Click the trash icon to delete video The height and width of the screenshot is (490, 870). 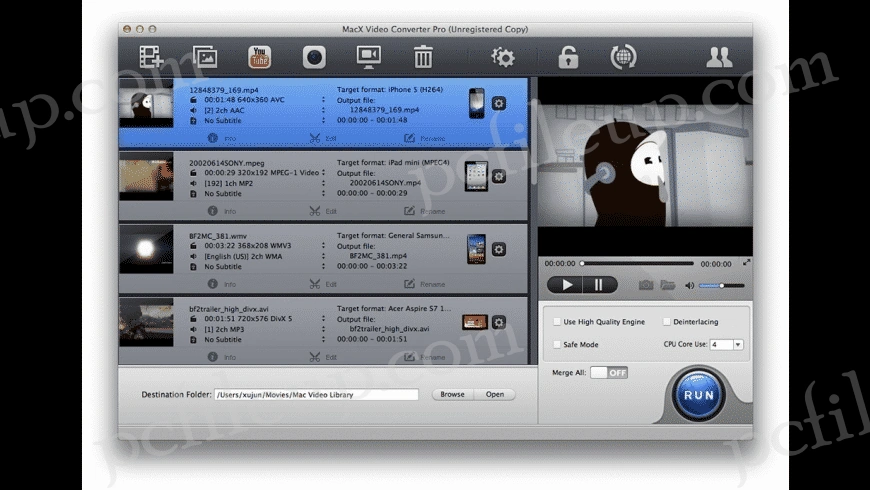click(x=423, y=58)
